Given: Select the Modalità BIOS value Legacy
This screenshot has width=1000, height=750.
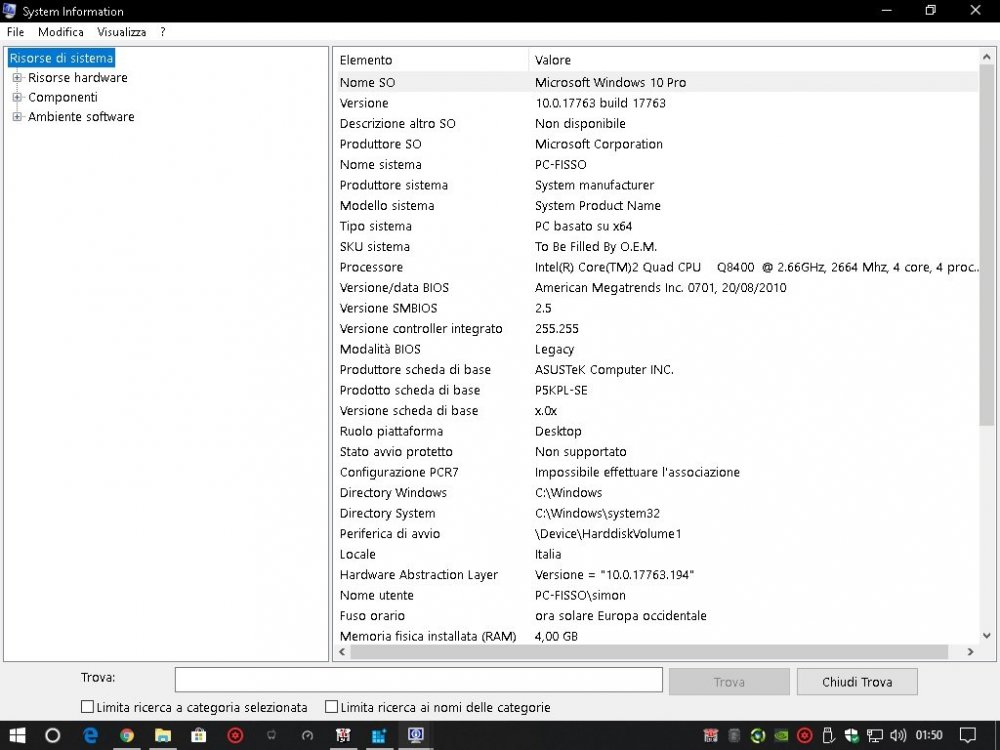Looking at the screenshot, I should pyautogui.click(x=554, y=349).
